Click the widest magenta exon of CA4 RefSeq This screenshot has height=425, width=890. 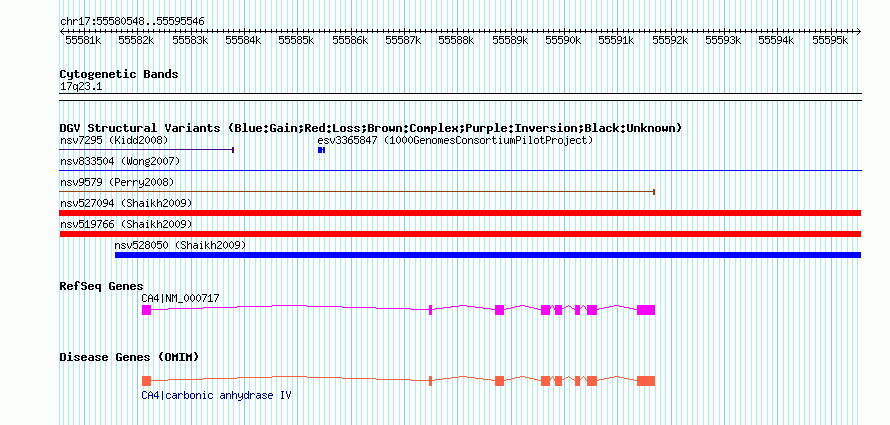pos(646,310)
